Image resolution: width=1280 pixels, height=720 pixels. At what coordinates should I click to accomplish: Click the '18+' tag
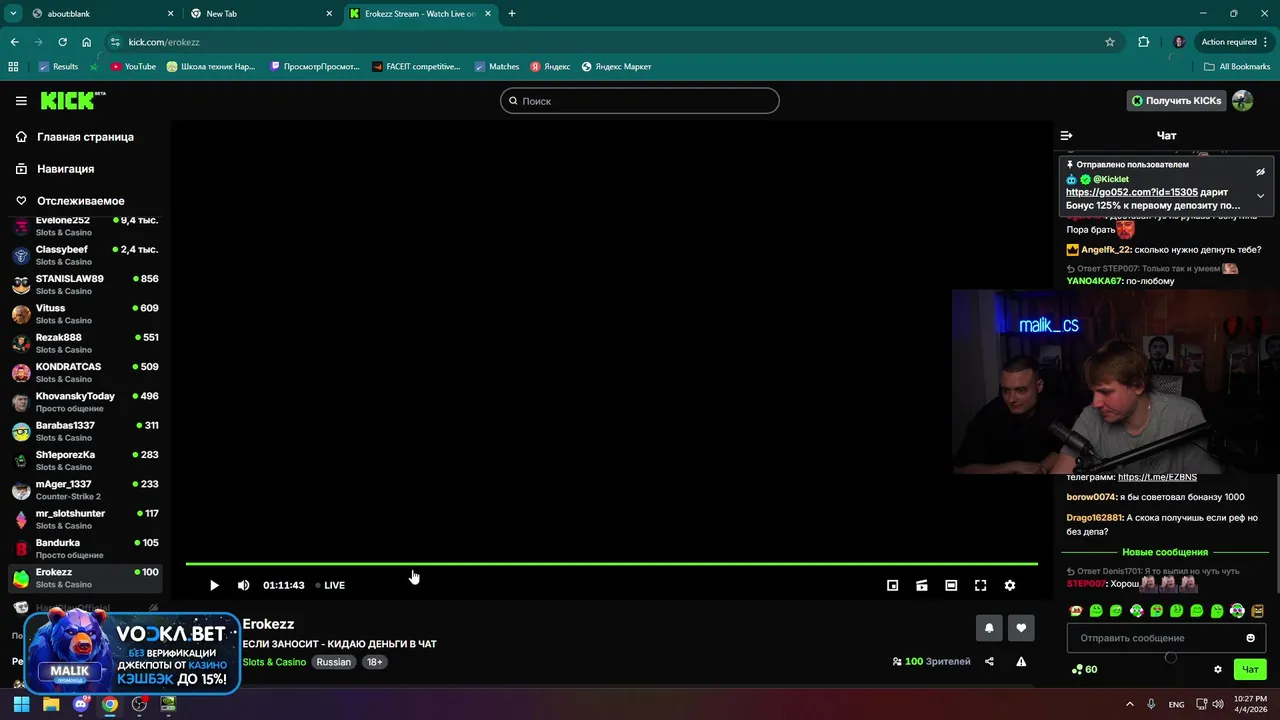click(374, 662)
